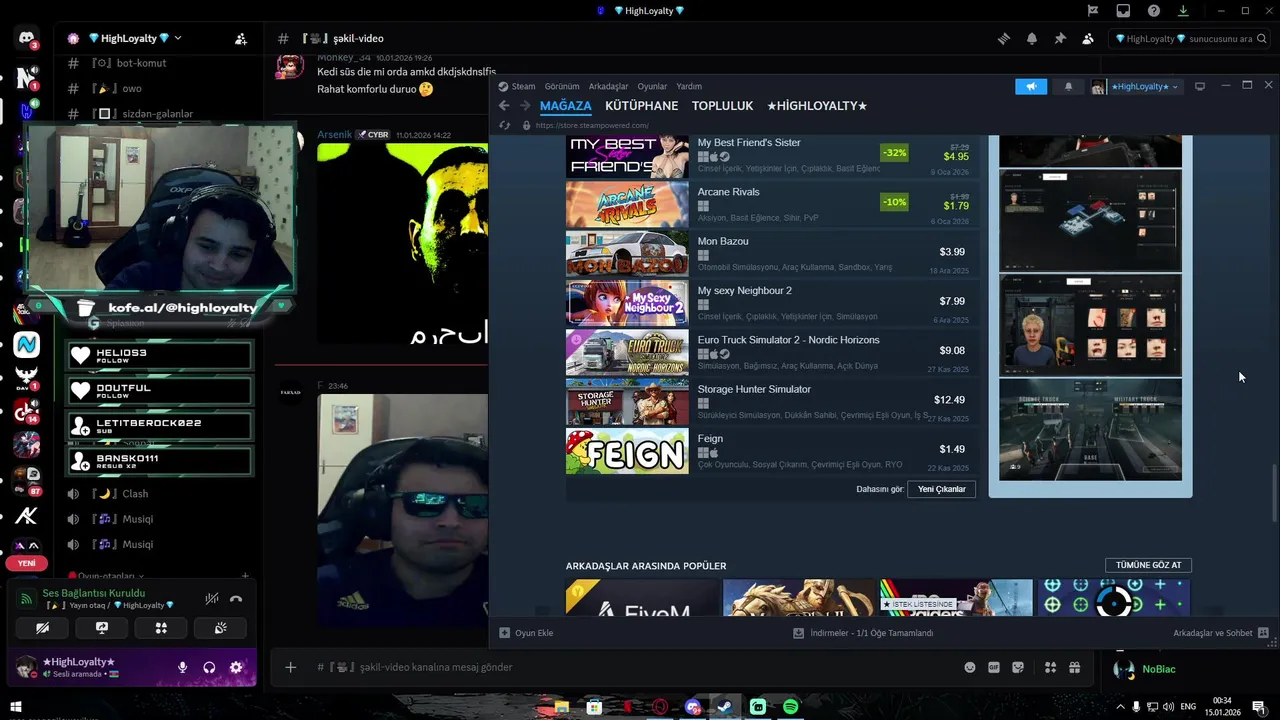The image size is (1280, 720).
Task: Click Oyun Ekle in Steam footer
Action: point(526,633)
